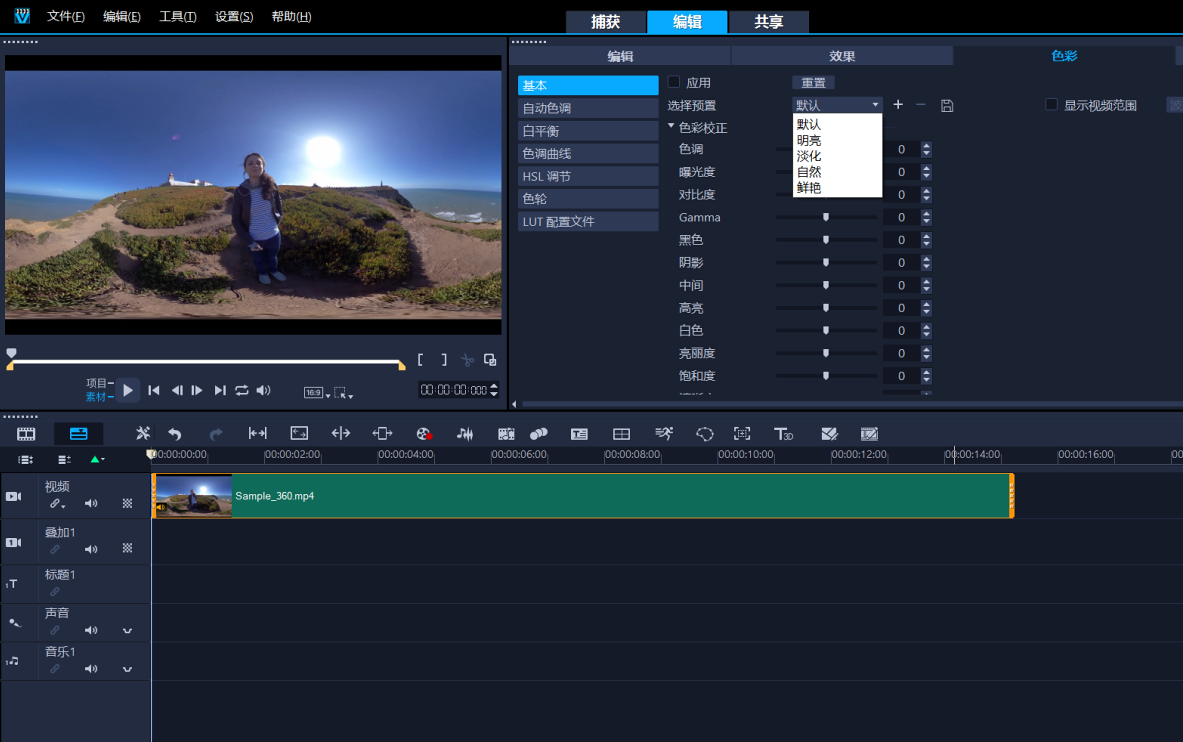Click the undo arrow in timeline toolbar
Viewport: 1183px width, 742px height.
(x=175, y=434)
